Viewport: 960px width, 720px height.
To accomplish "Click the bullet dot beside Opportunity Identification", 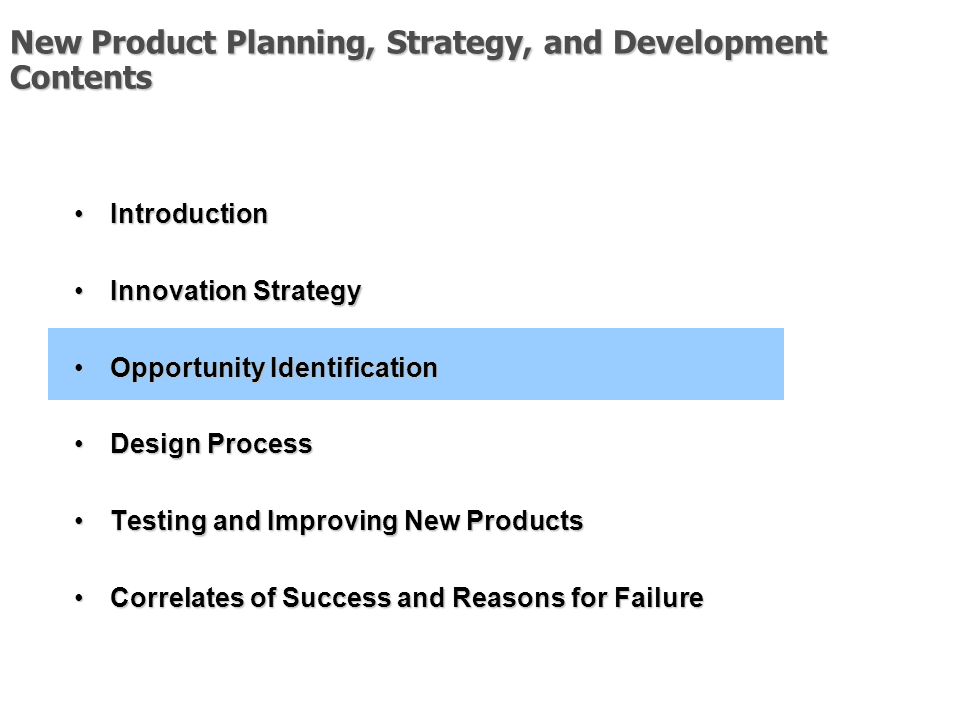I will pyautogui.click(x=79, y=368).
